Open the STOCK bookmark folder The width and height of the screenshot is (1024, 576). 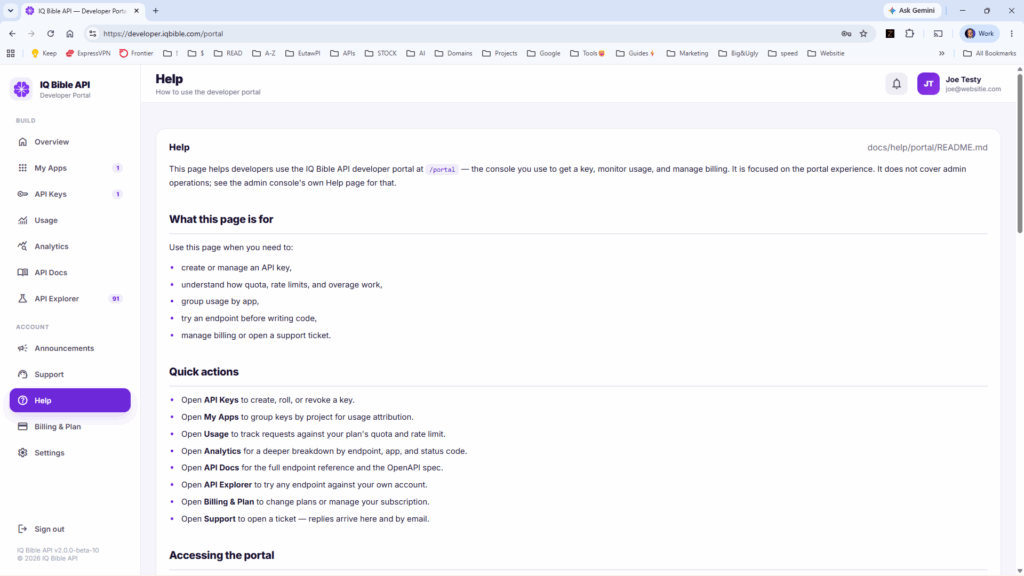pyautogui.click(x=381, y=54)
